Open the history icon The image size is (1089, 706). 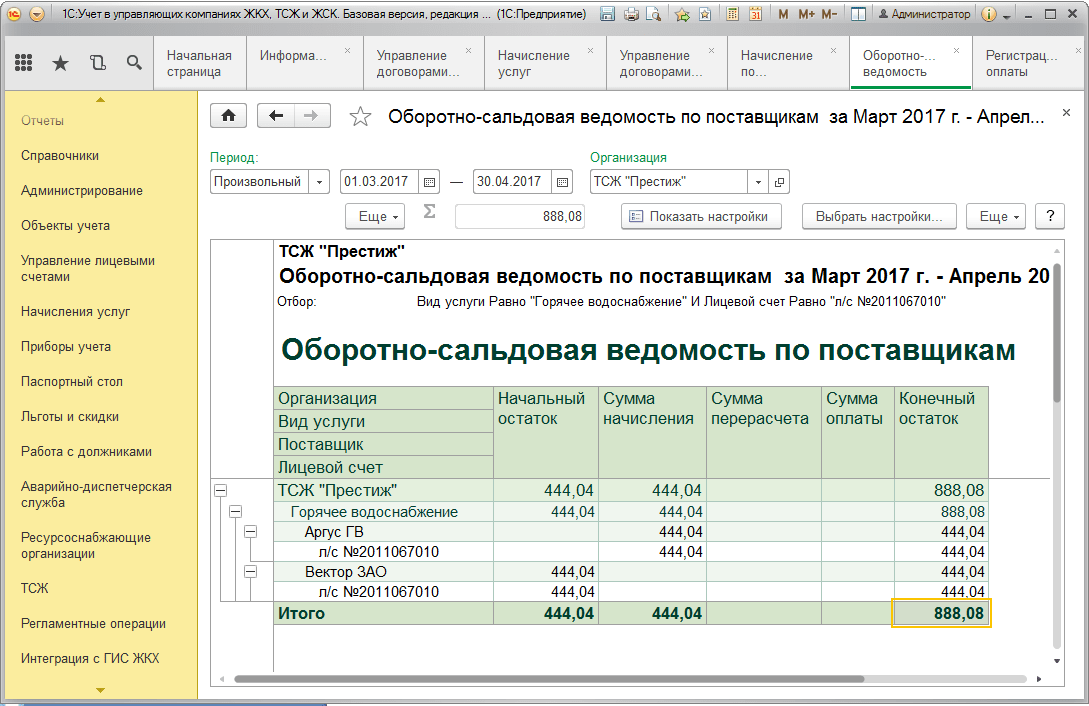(x=98, y=63)
